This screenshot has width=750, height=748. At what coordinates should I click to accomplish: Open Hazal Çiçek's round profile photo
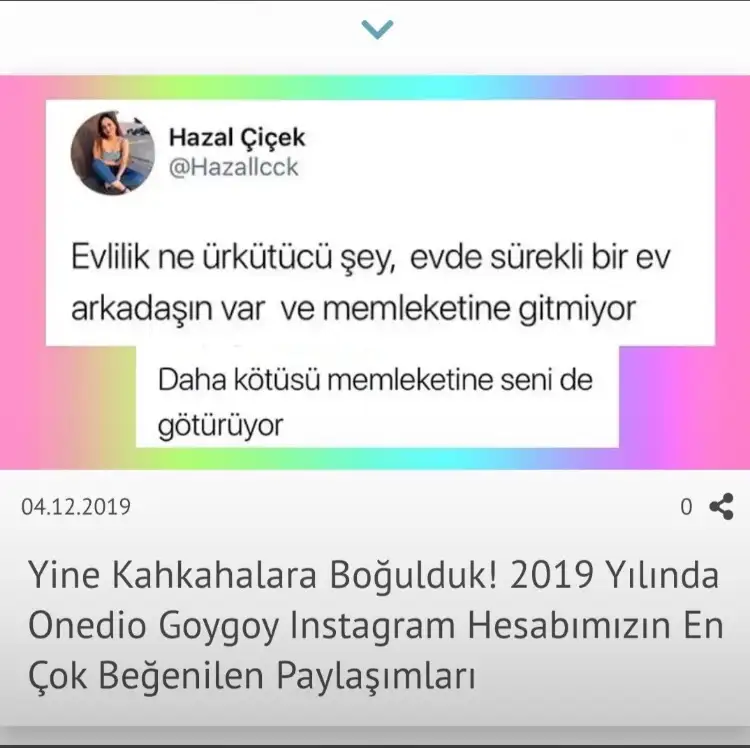[x=113, y=153]
